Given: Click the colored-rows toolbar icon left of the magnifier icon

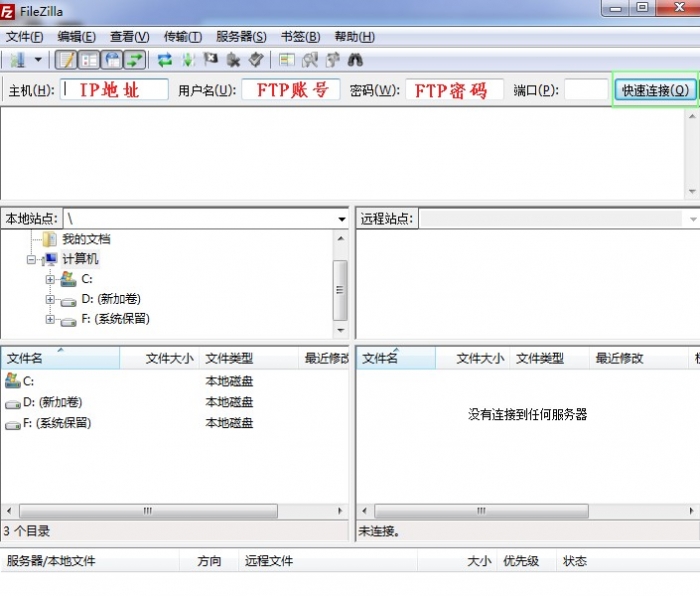Looking at the screenshot, I should tap(287, 60).
